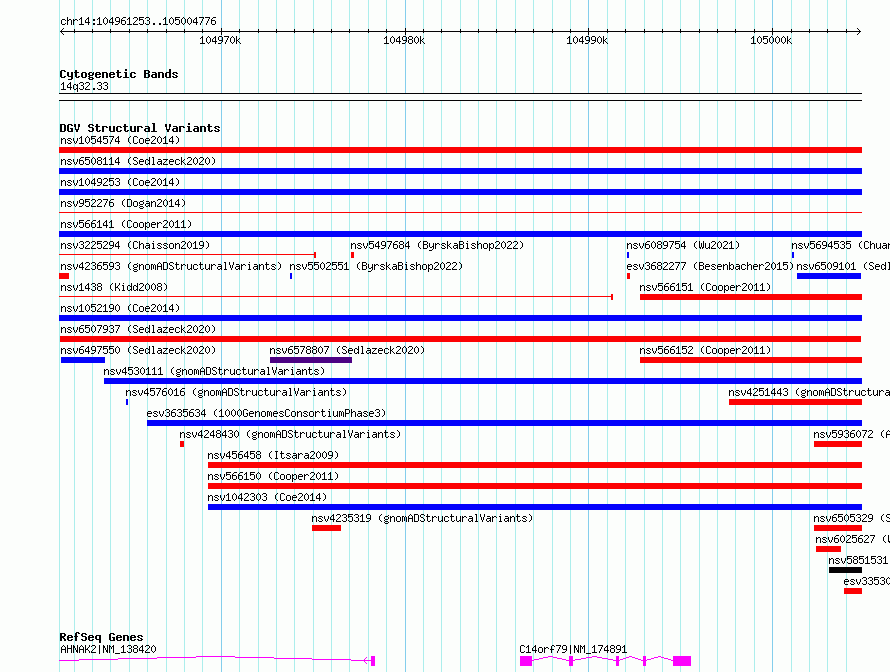This screenshot has height=672, width=890.
Task: Select the red bar under nsv6025627
Action: [x=828, y=549]
